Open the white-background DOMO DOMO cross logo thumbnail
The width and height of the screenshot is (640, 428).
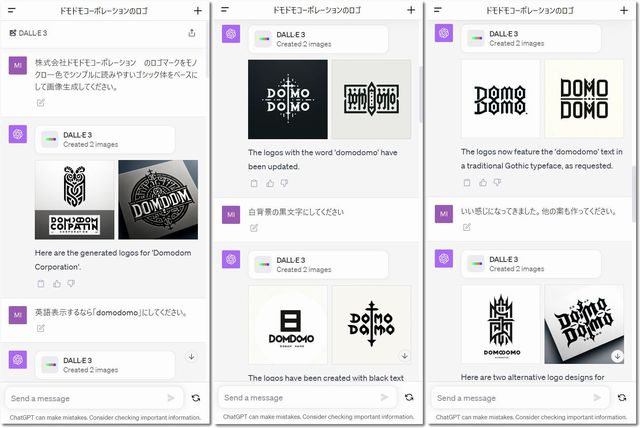(x=371, y=325)
